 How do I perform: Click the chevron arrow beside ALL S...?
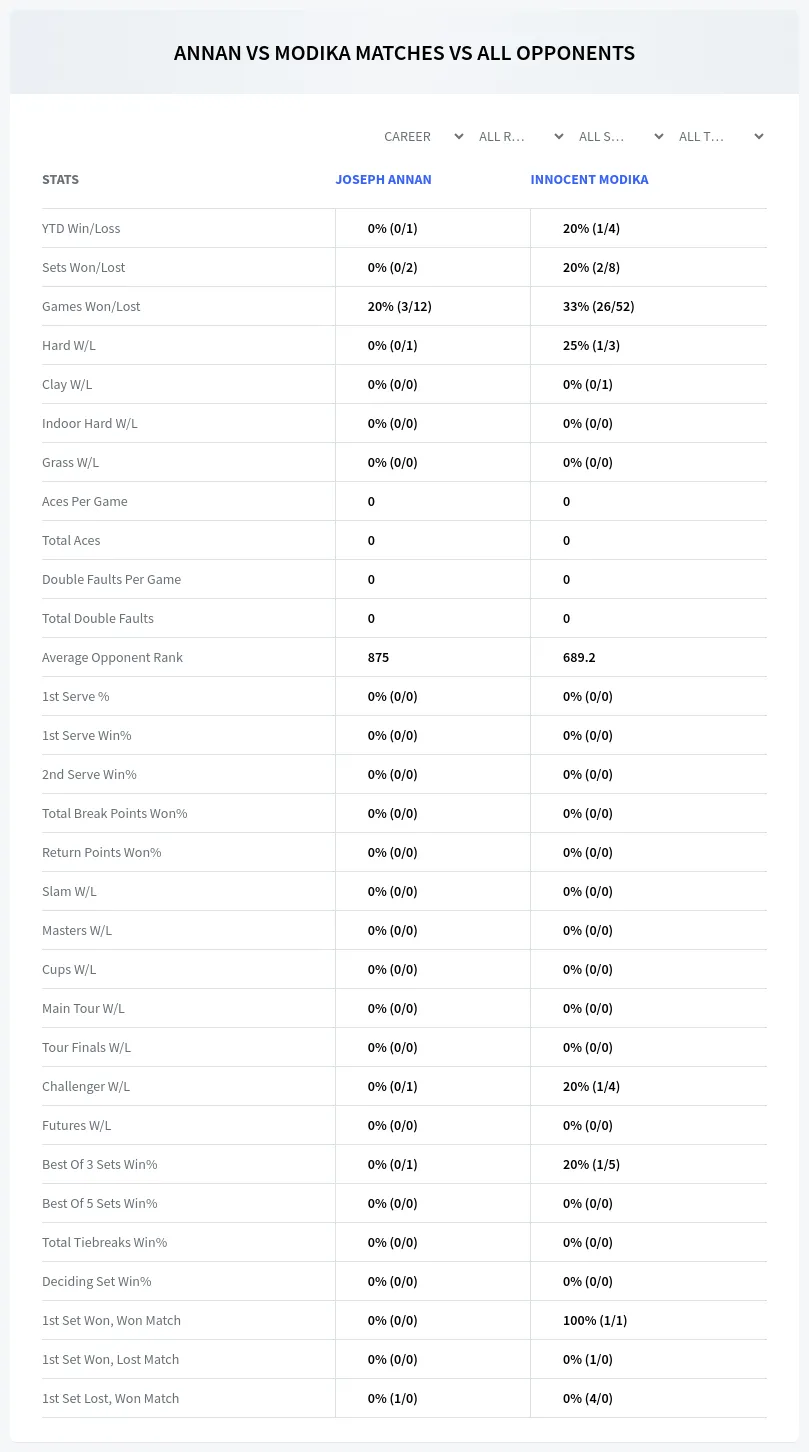(x=659, y=136)
